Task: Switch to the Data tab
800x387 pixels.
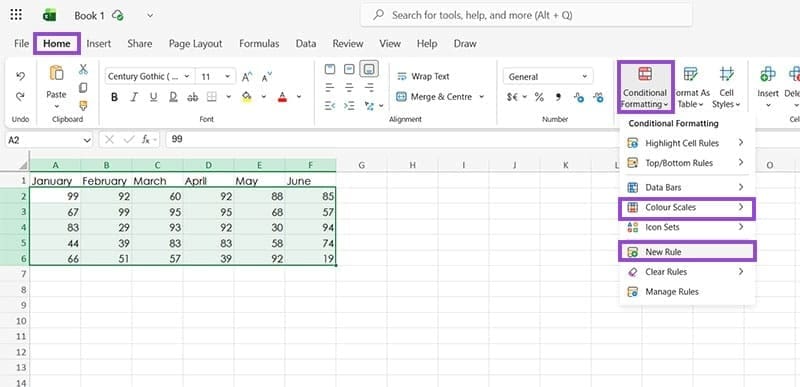Action: pos(306,44)
